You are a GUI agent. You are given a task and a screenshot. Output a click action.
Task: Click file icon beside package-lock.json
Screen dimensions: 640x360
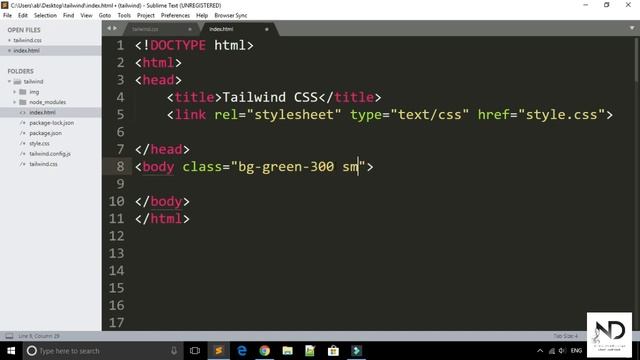(23, 122)
